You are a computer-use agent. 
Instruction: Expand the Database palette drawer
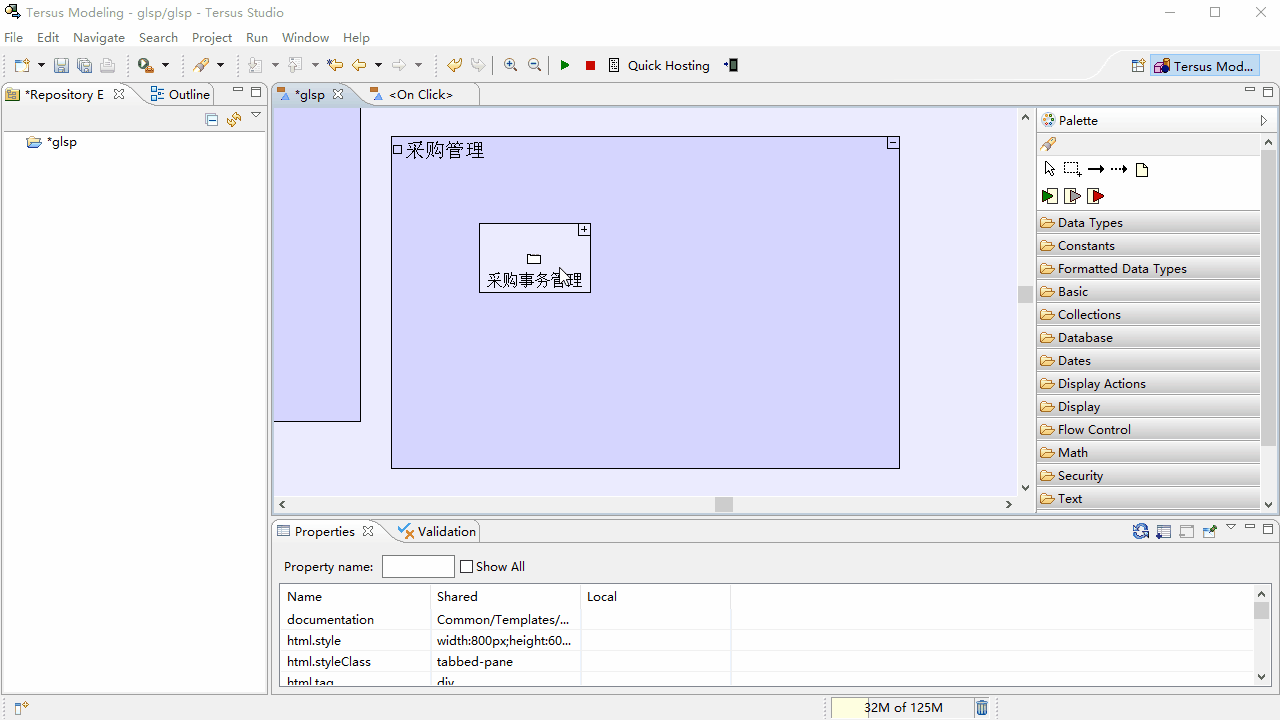coord(1149,337)
